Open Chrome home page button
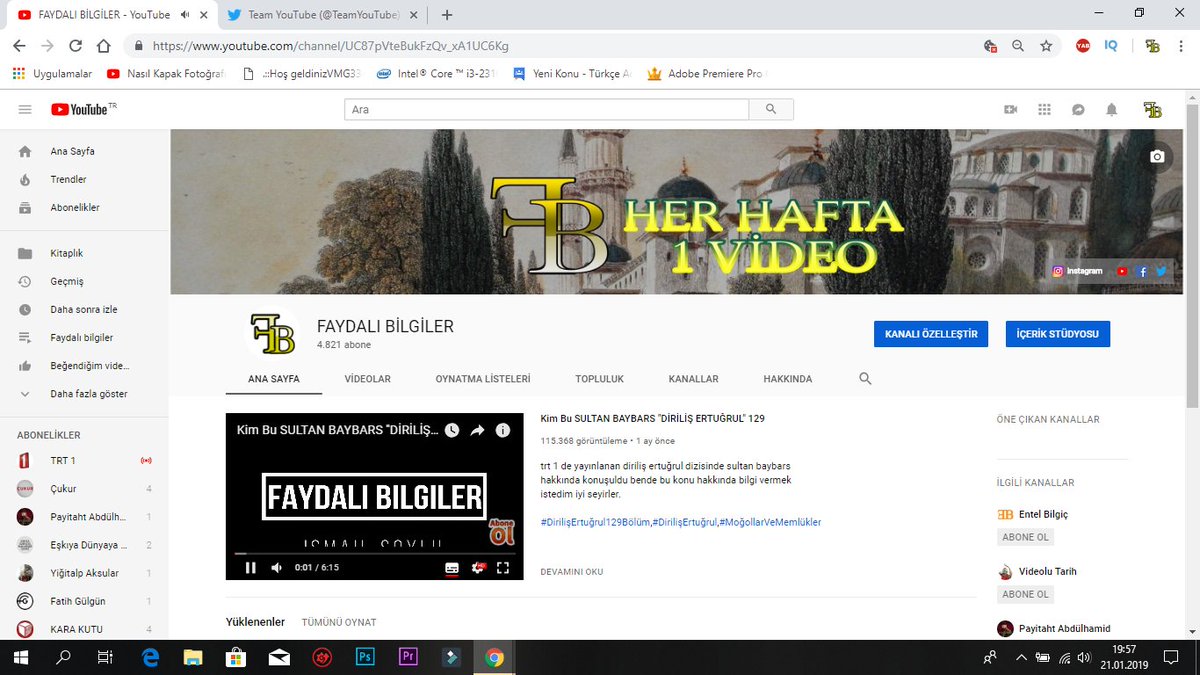Viewport: 1200px width, 675px height. 104,46
